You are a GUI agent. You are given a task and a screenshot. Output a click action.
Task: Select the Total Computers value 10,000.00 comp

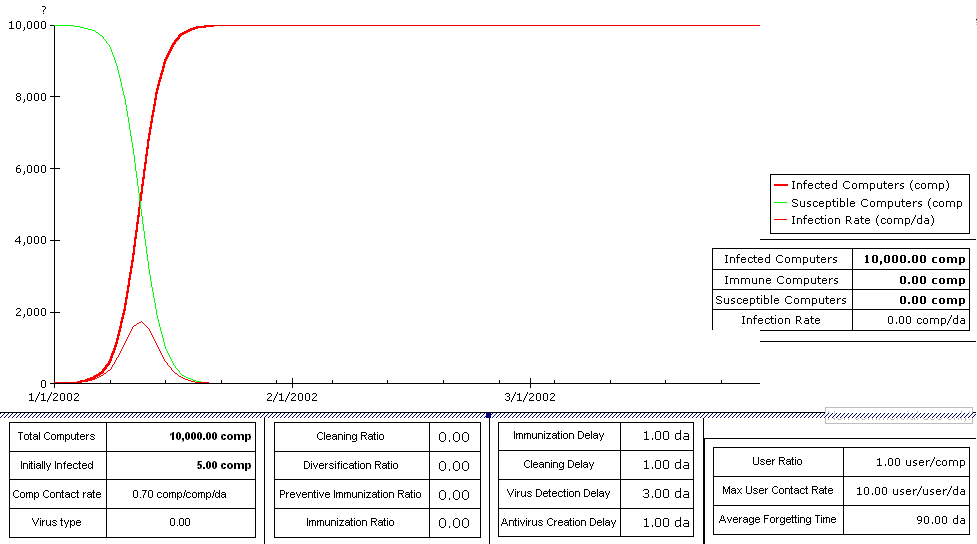[181, 436]
